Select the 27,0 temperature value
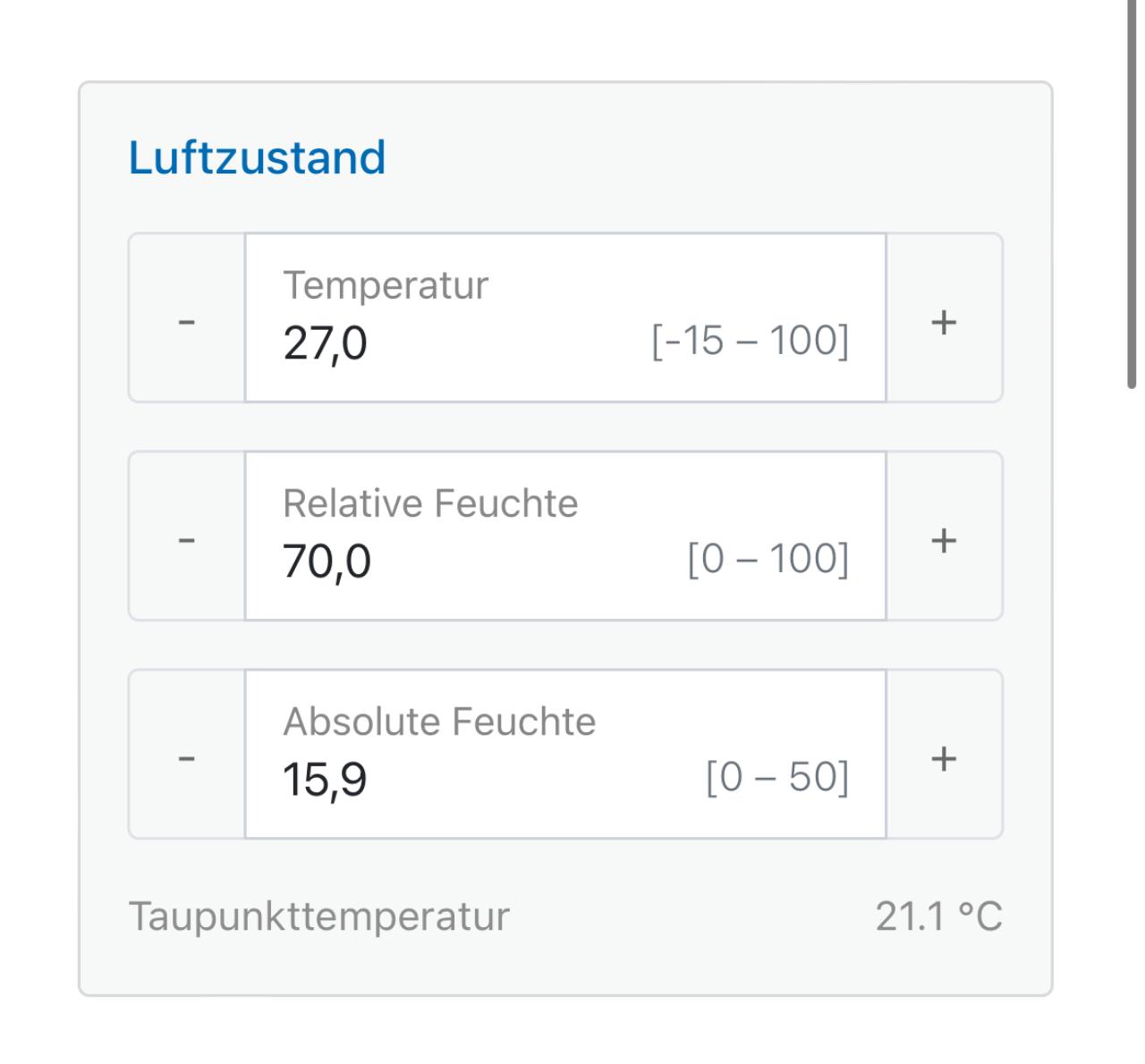Screen dimensions: 1145x1064 [x=325, y=343]
